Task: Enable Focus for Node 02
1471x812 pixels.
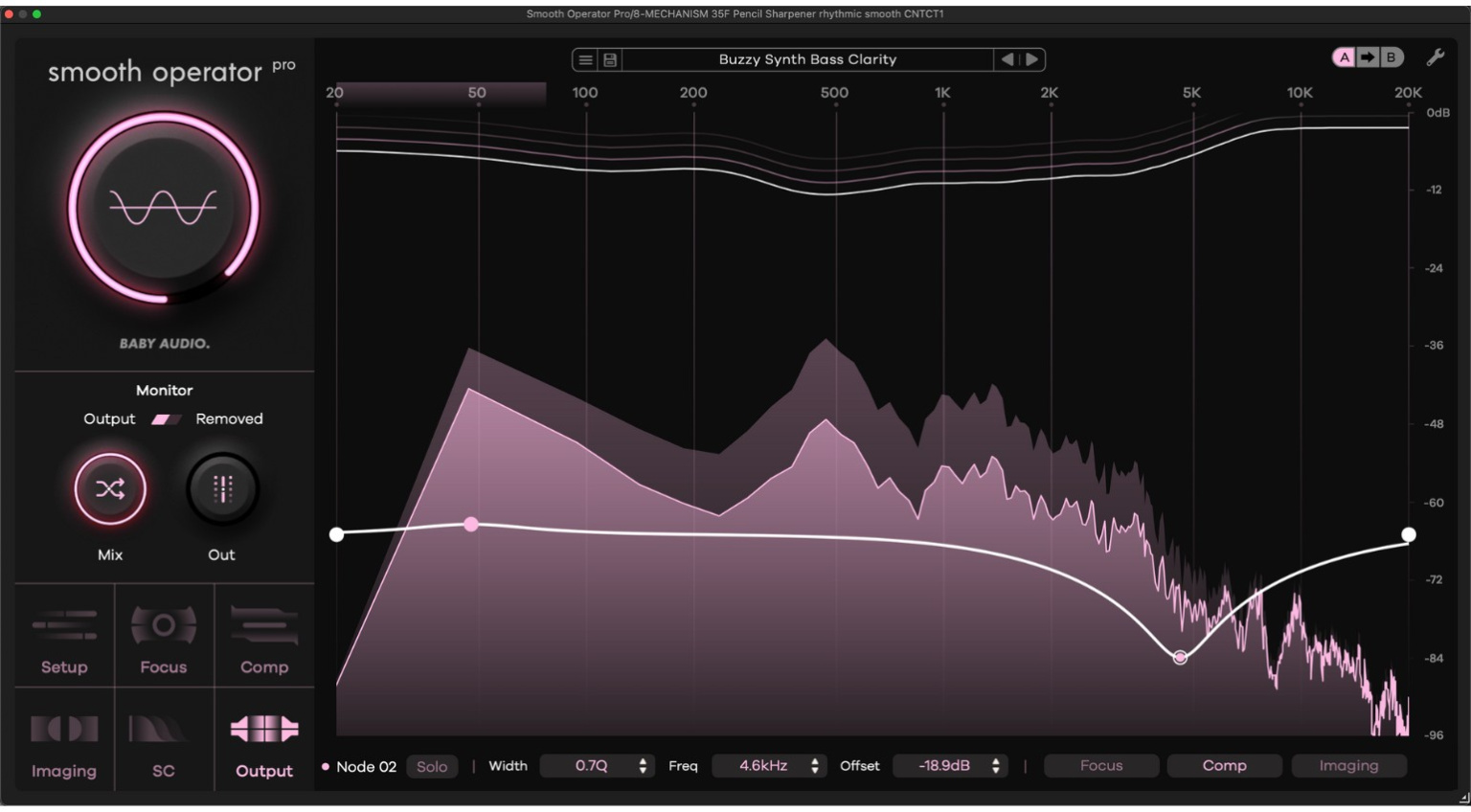Action: [1099, 765]
